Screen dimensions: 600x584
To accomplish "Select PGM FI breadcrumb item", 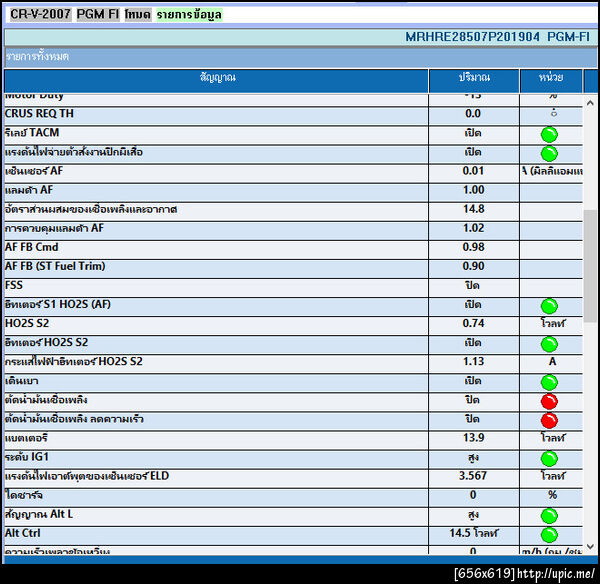I will click(98, 14).
